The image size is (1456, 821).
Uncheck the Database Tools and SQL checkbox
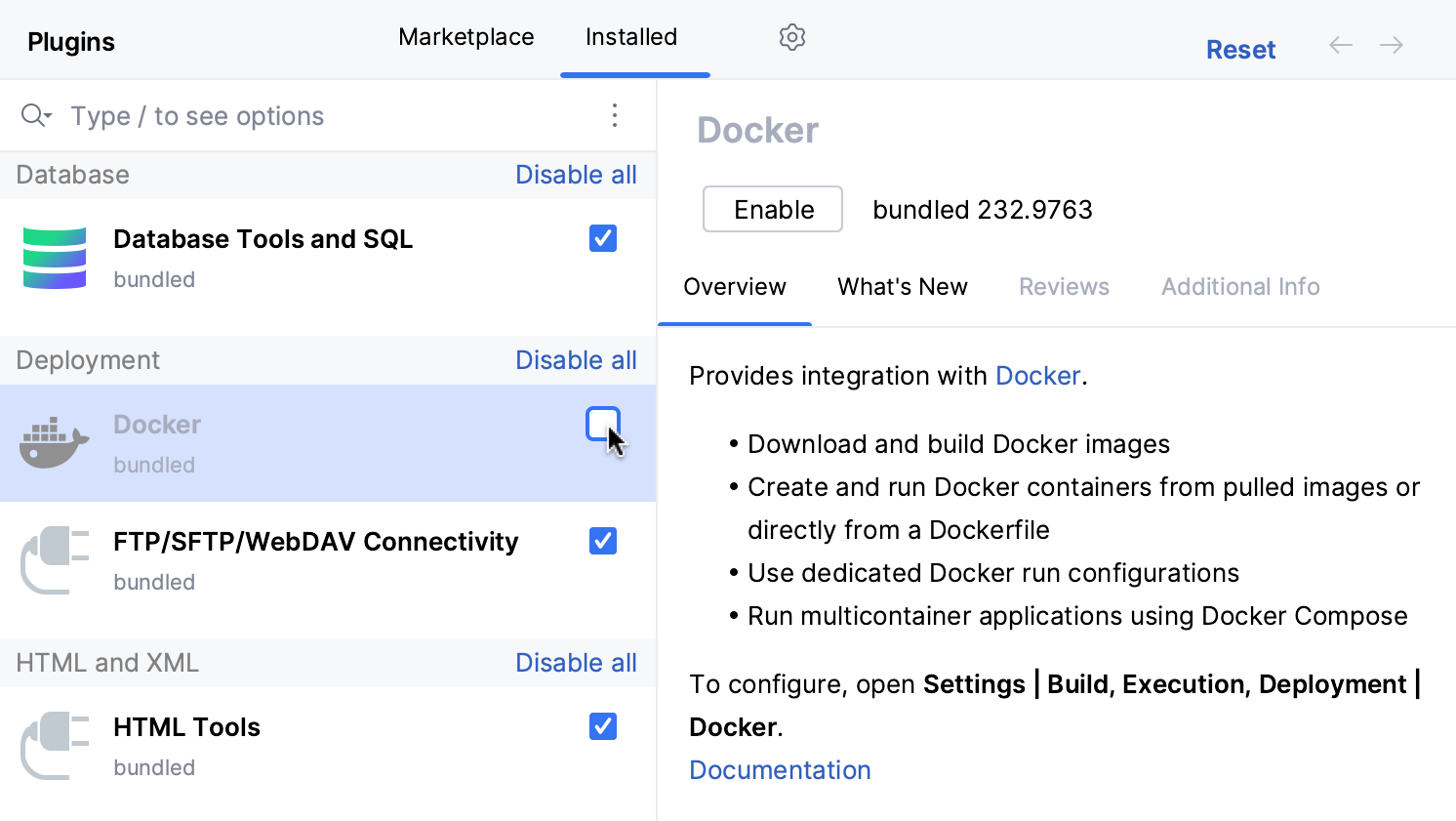click(x=602, y=238)
